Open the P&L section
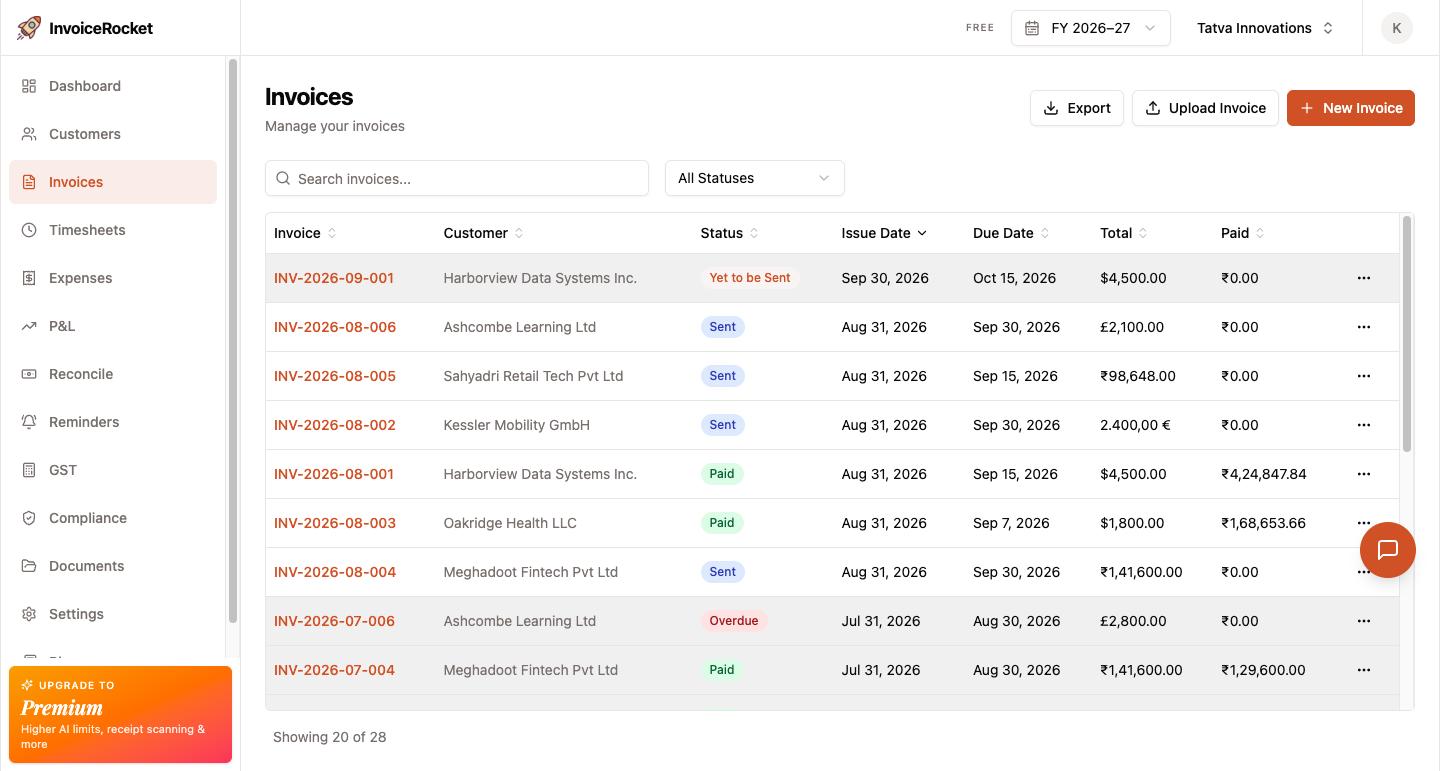 113,326
